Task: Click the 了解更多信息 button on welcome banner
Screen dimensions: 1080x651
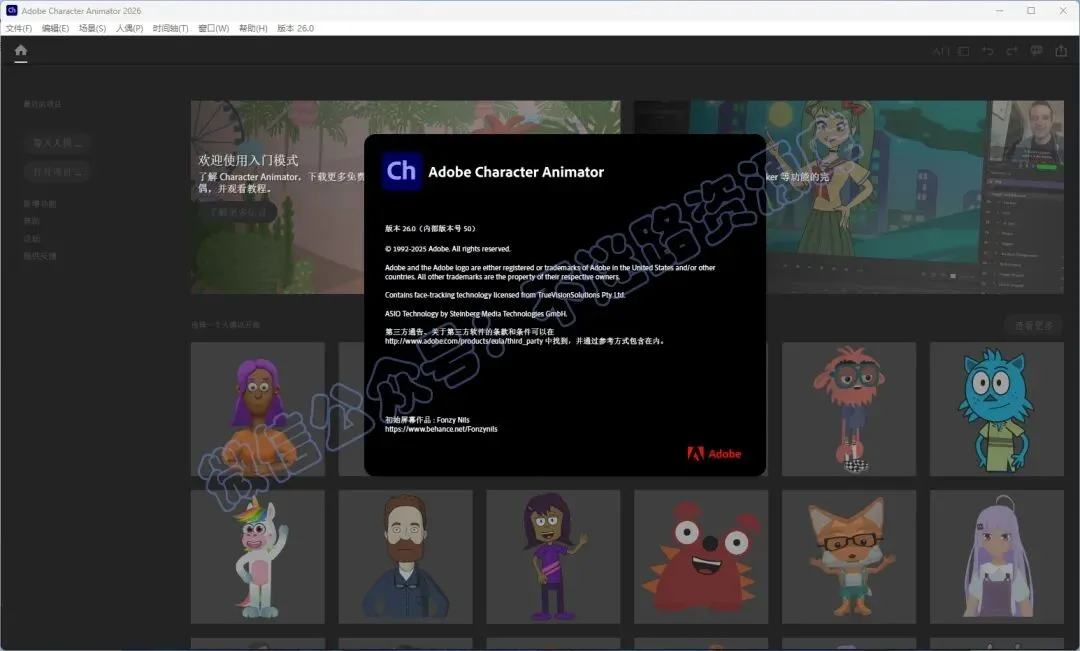Action: point(238,212)
